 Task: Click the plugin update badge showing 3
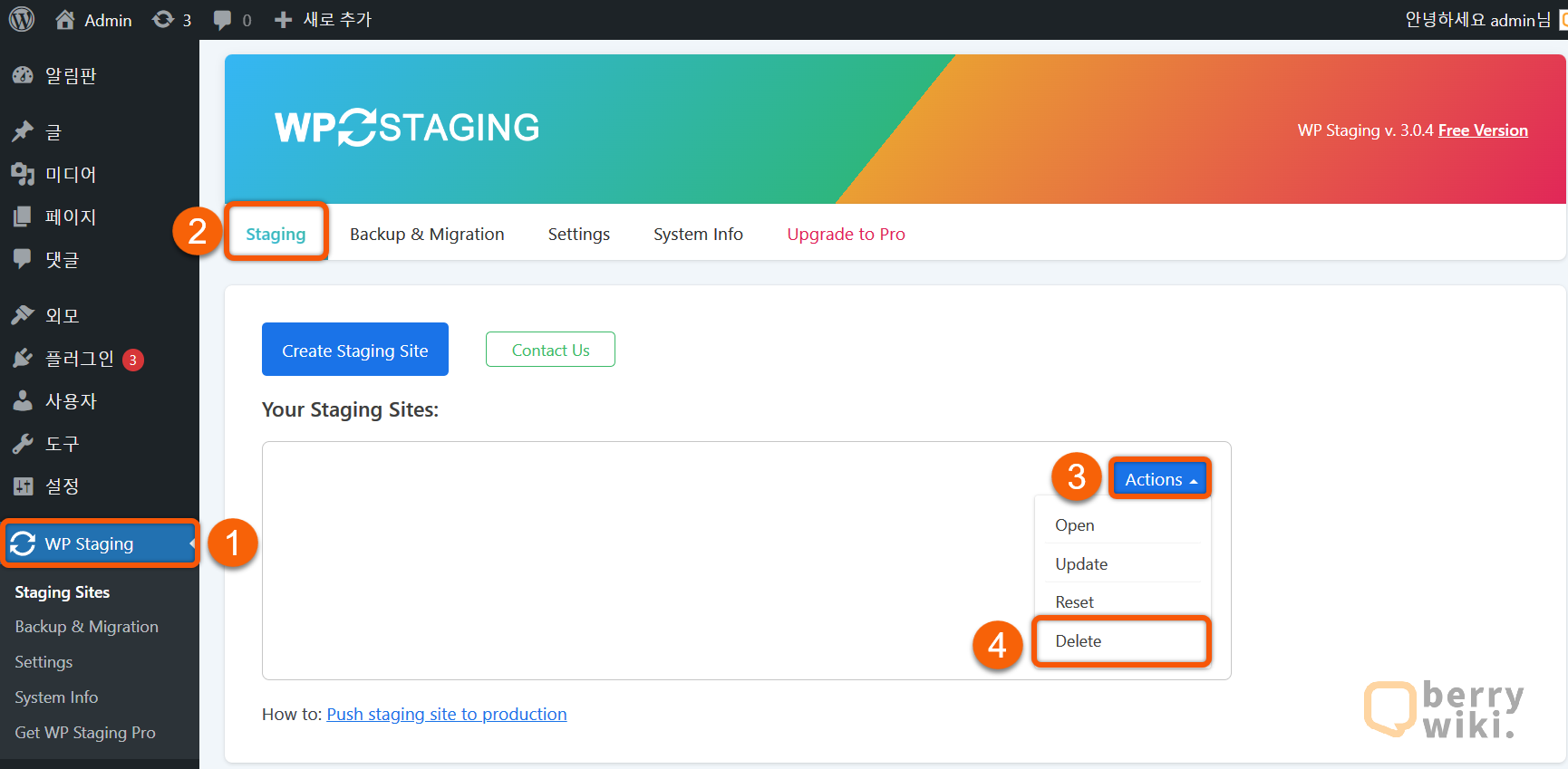click(133, 360)
